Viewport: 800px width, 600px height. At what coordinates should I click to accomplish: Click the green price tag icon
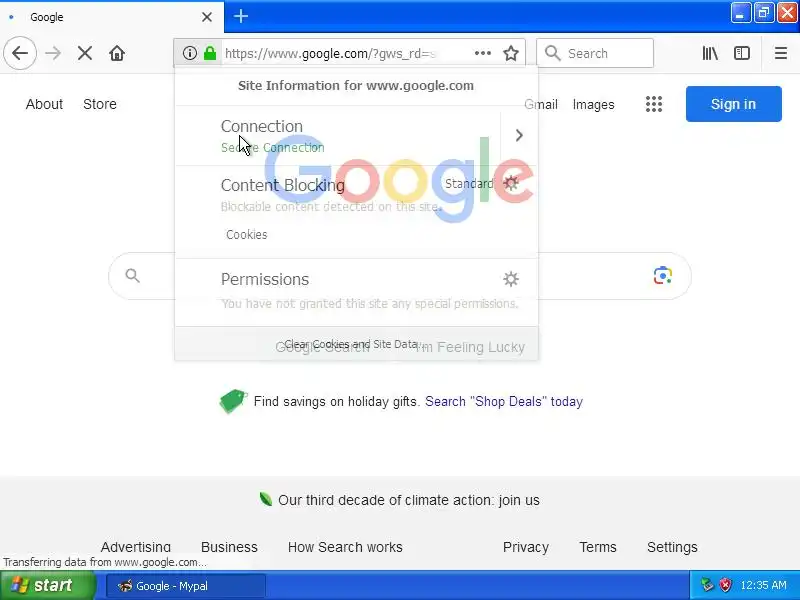tap(233, 401)
